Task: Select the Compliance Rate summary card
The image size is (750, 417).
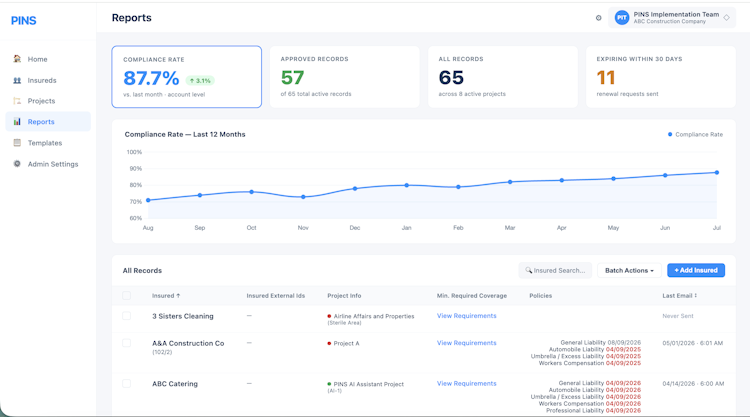Action: pyautogui.click(x=187, y=77)
